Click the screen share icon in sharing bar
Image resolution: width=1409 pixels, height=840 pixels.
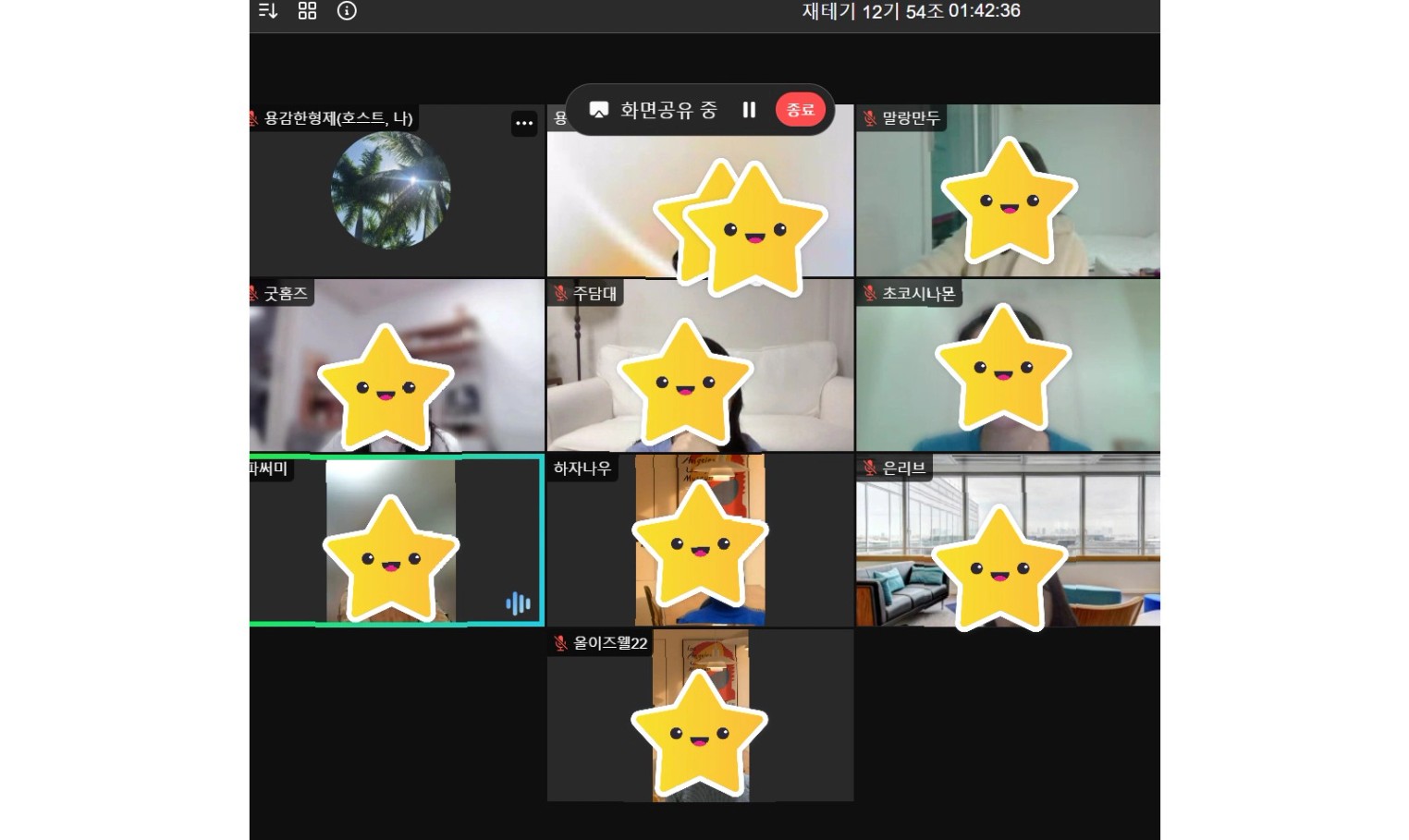point(599,110)
